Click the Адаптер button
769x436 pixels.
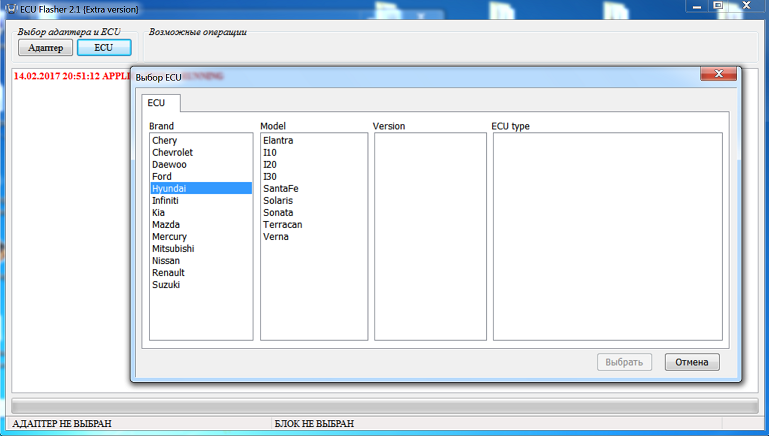pos(46,48)
